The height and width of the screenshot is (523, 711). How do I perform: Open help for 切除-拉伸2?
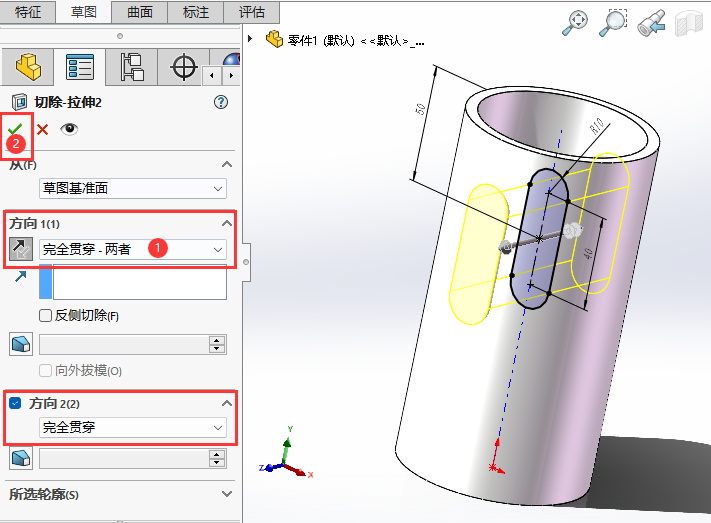tap(221, 102)
